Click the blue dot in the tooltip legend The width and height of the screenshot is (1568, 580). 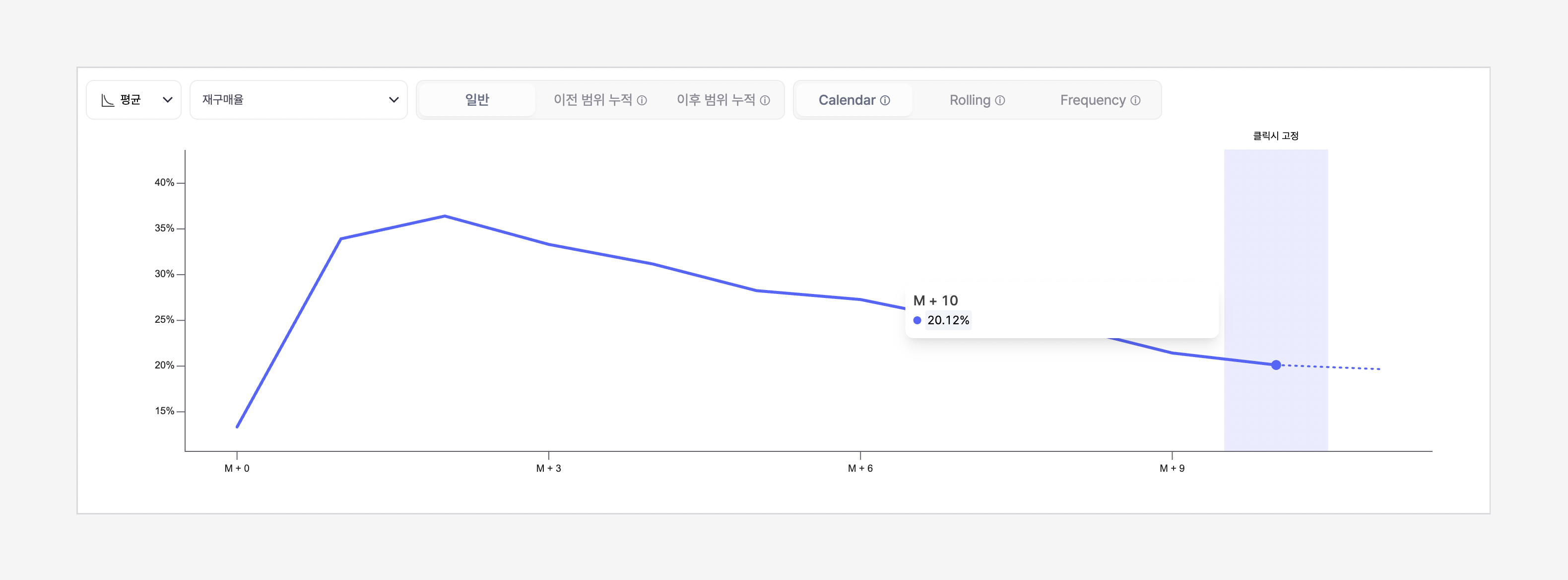tap(917, 320)
